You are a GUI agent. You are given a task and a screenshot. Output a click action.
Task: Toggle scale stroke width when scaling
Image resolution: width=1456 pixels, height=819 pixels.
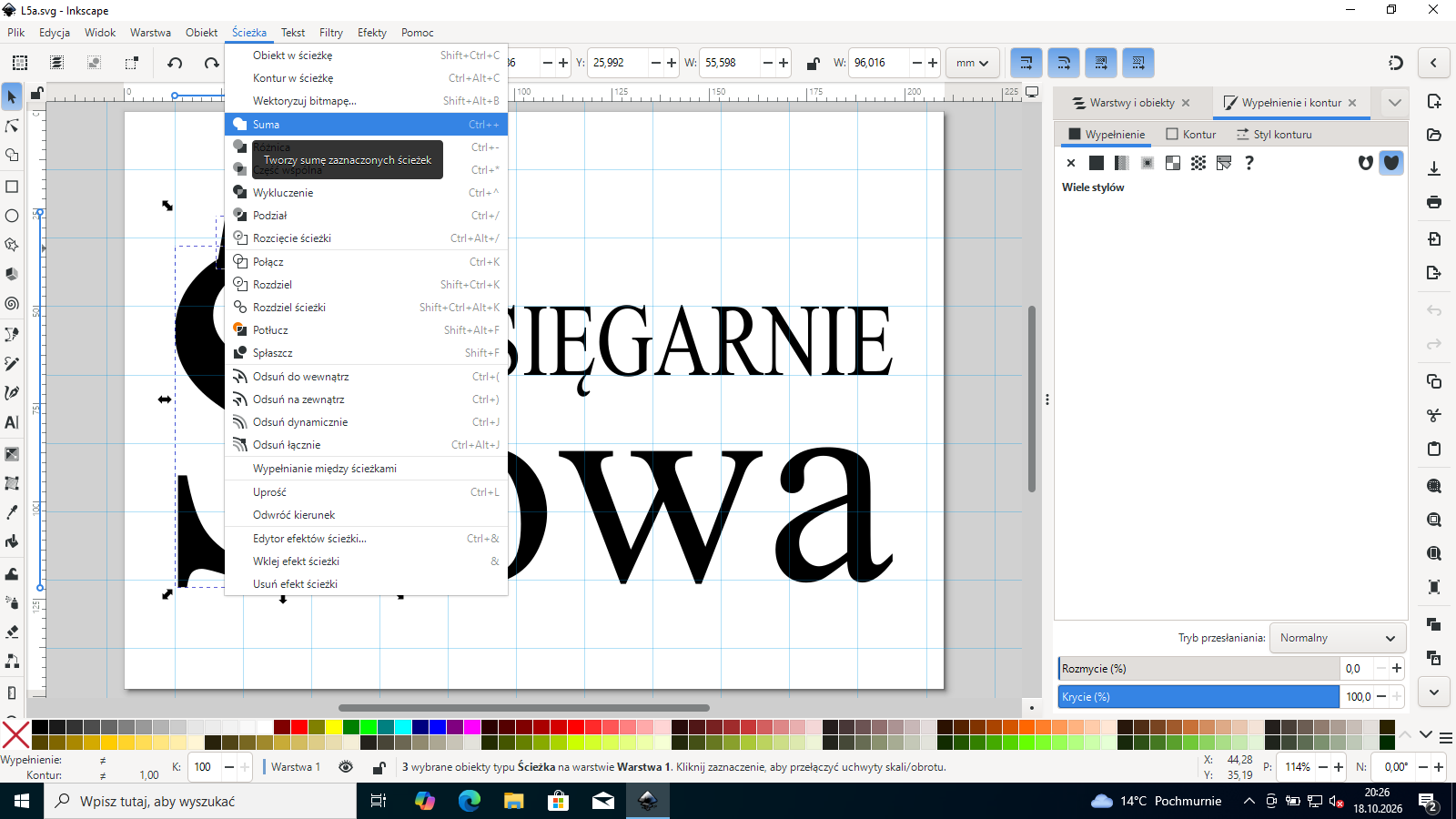(x=1026, y=63)
